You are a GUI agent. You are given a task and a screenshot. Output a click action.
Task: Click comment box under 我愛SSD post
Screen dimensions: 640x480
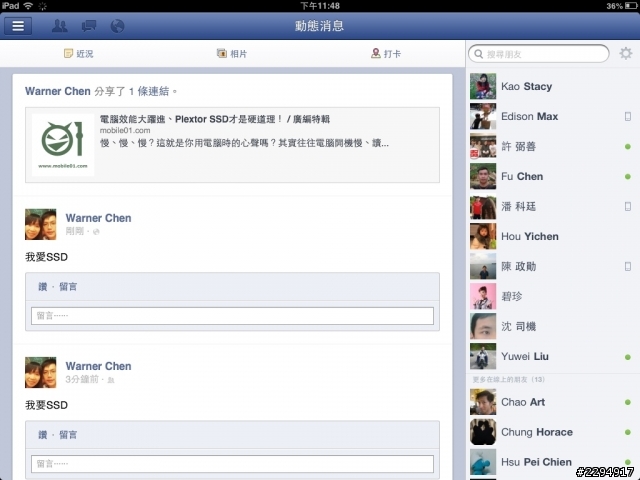coord(232,316)
